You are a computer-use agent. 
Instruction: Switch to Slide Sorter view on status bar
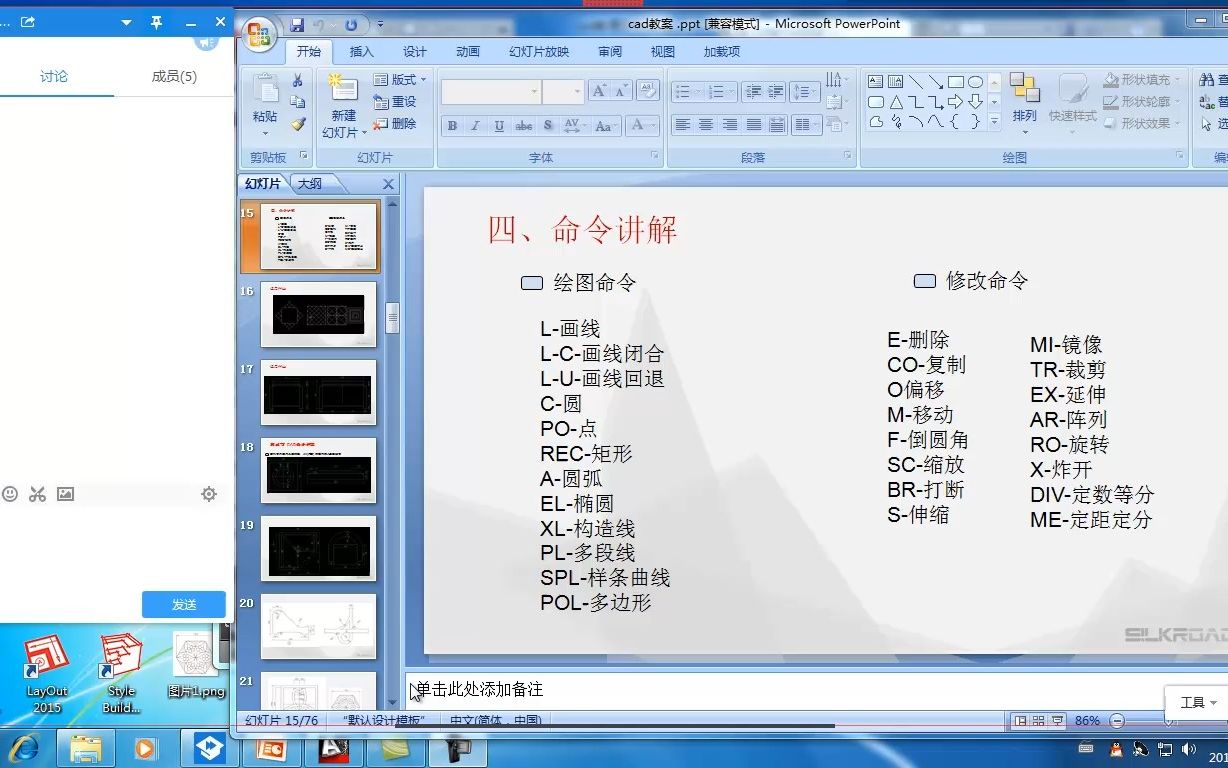click(x=1038, y=719)
